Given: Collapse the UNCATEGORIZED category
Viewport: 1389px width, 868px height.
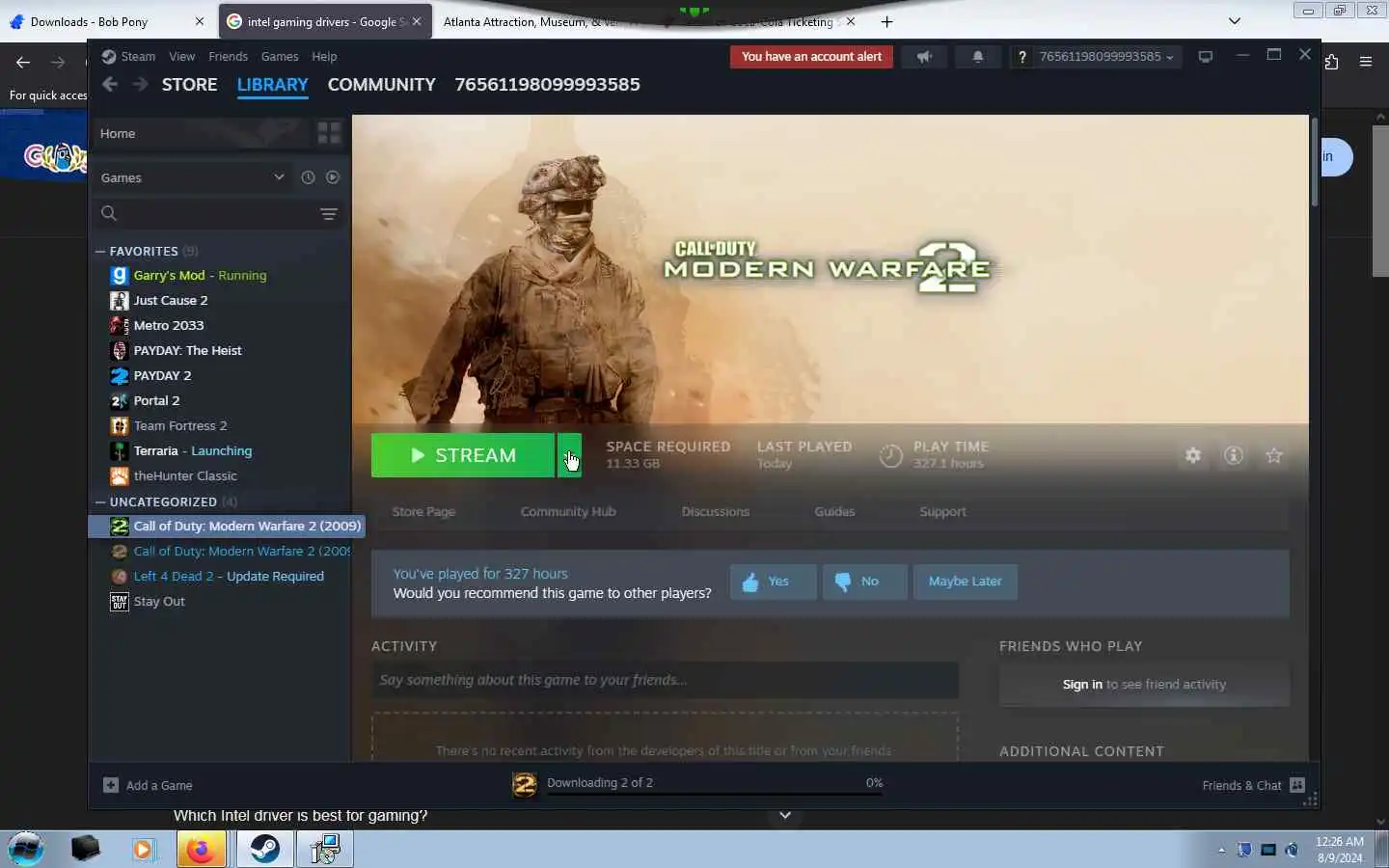Looking at the screenshot, I should 100,502.
